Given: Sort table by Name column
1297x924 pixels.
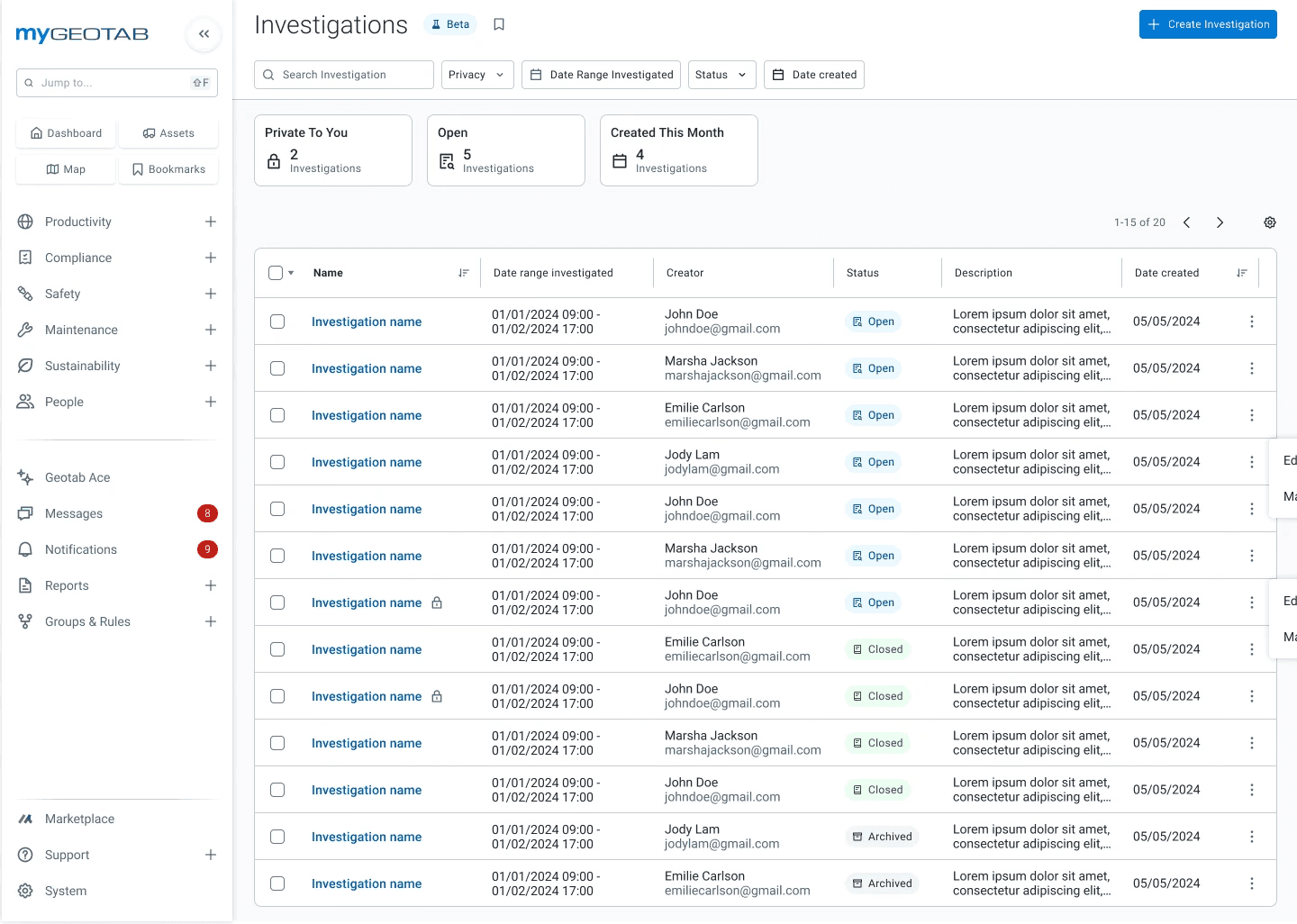Looking at the screenshot, I should coord(464,273).
